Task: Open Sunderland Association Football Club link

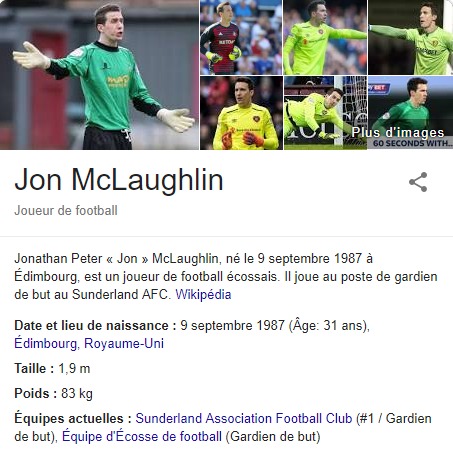Action: tap(244, 418)
